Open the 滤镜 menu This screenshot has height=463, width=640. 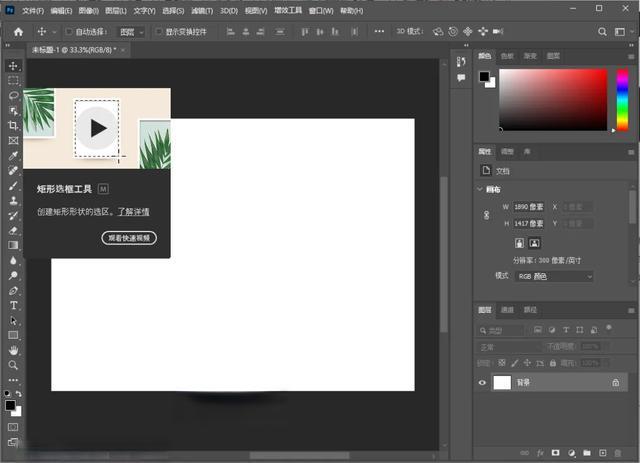tap(203, 10)
